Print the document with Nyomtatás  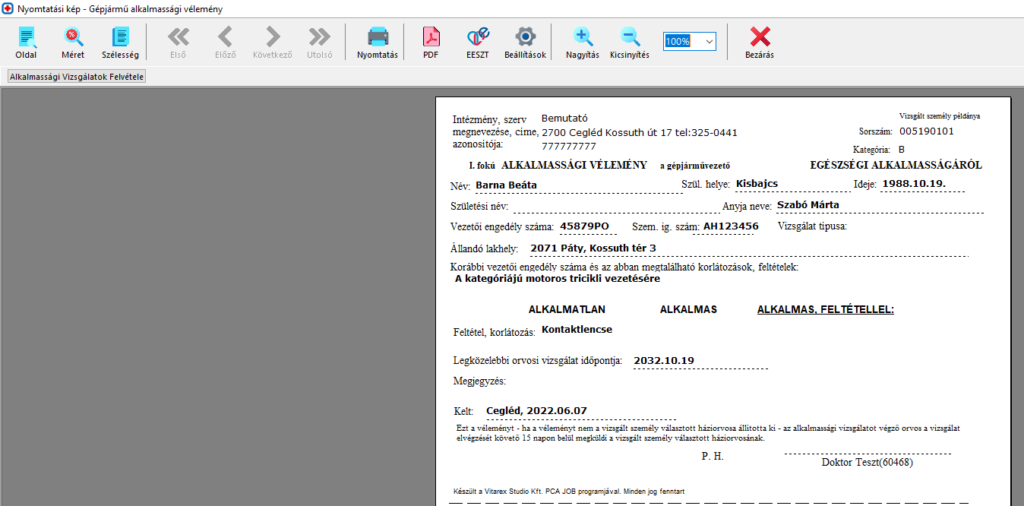(377, 42)
